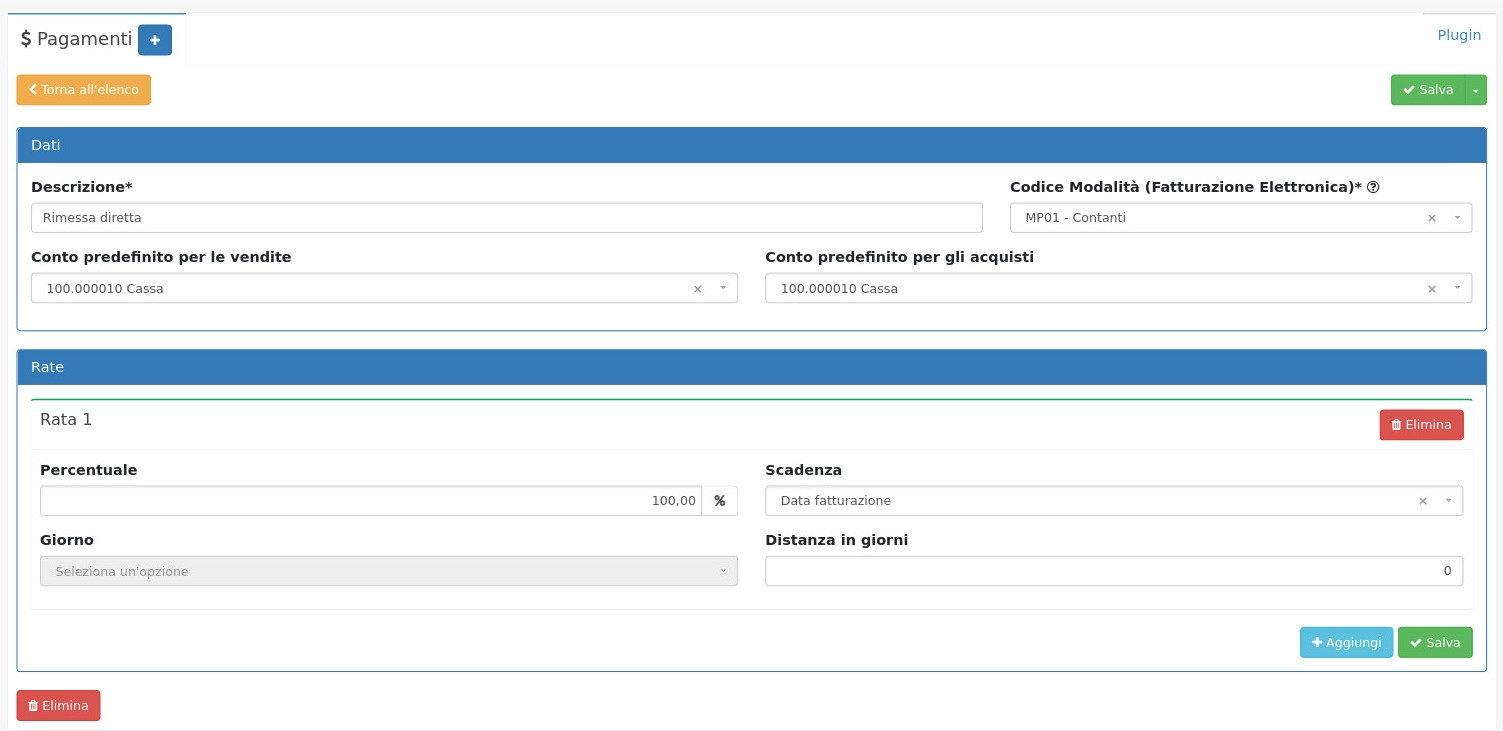Click the Distanza in giorni field
The height and width of the screenshot is (731, 1503).
tap(1113, 571)
